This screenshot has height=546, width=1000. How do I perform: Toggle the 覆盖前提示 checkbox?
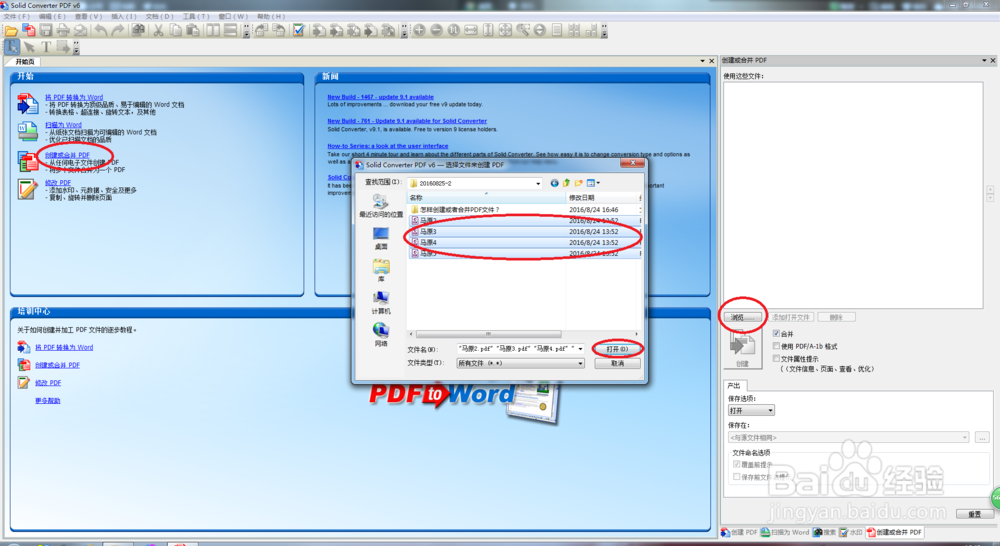pyautogui.click(x=737, y=464)
